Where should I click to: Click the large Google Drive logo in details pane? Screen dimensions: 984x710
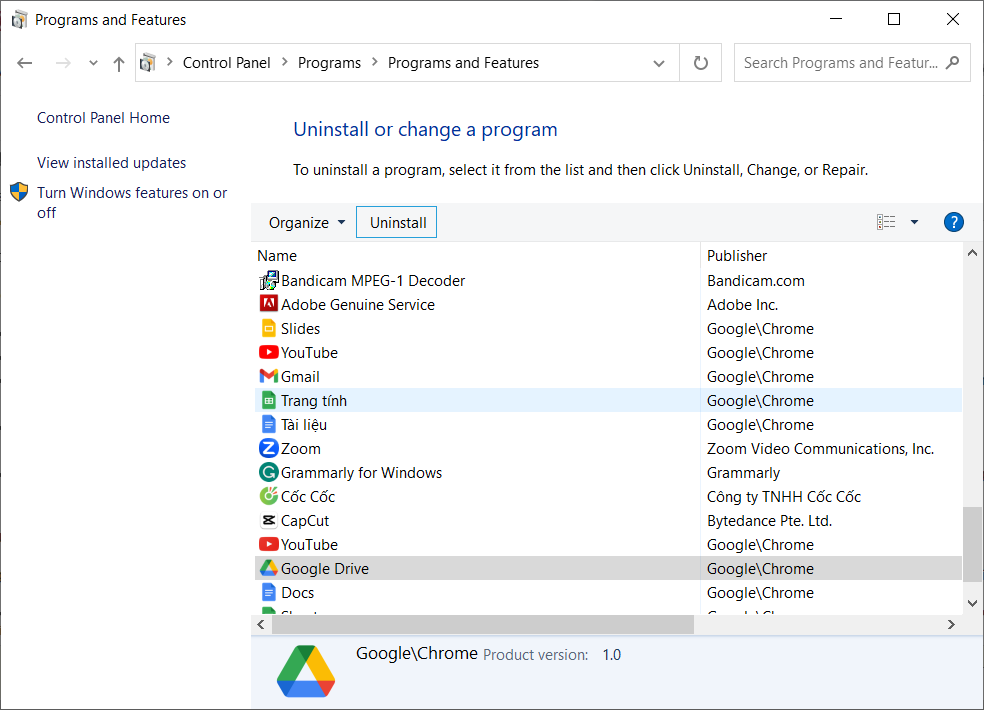(x=306, y=671)
